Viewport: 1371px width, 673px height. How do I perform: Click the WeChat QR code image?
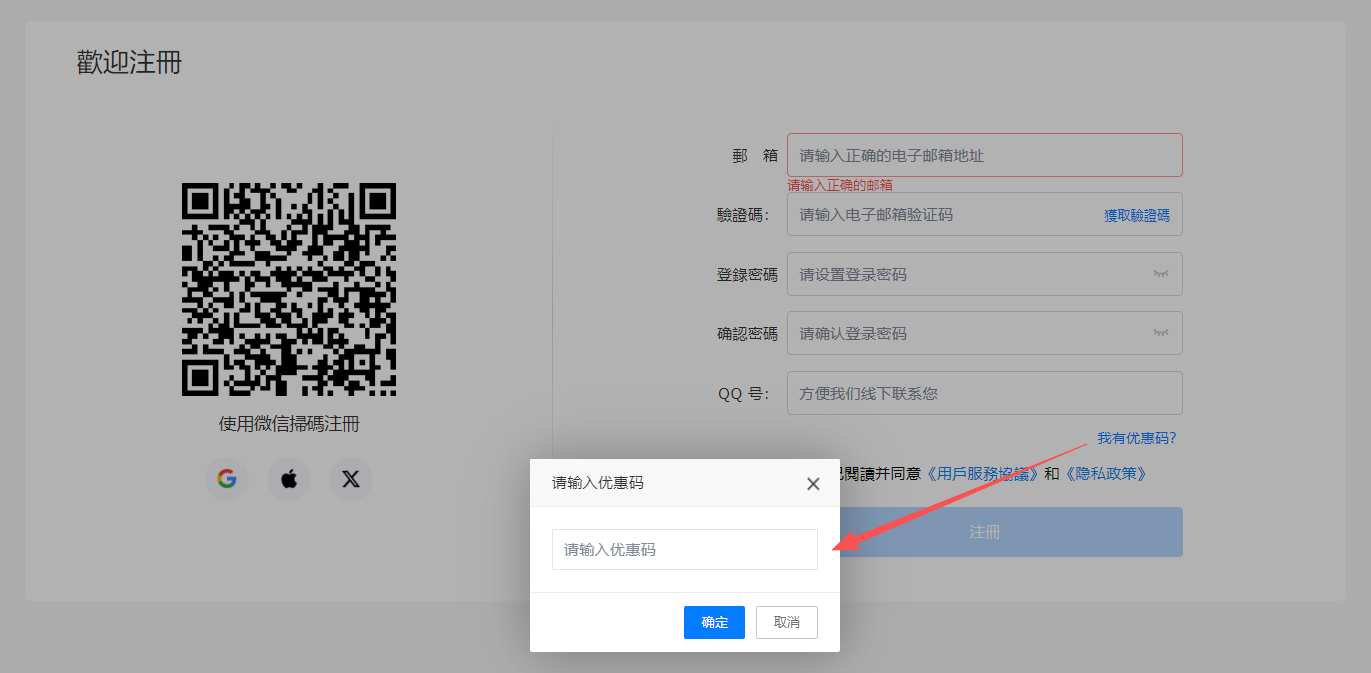tap(289, 289)
